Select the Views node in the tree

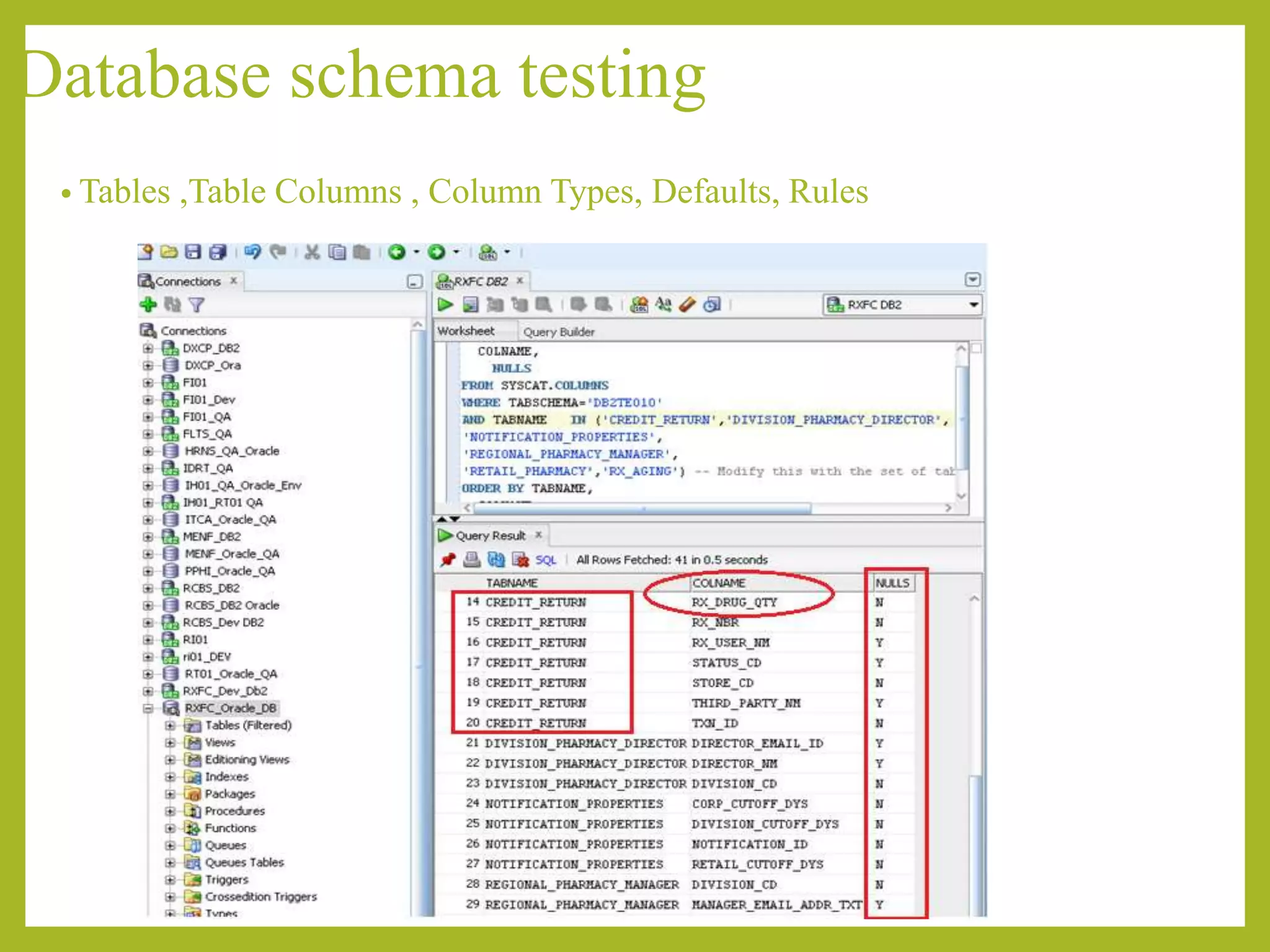(x=220, y=743)
